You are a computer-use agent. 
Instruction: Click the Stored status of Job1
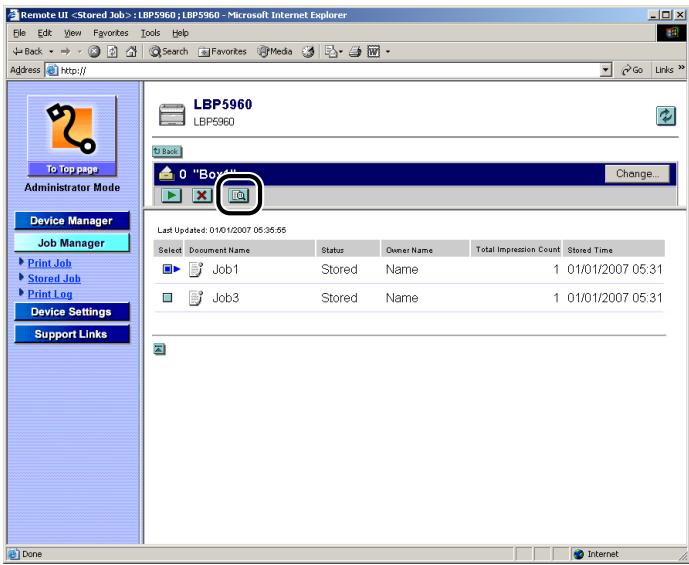pos(339,269)
